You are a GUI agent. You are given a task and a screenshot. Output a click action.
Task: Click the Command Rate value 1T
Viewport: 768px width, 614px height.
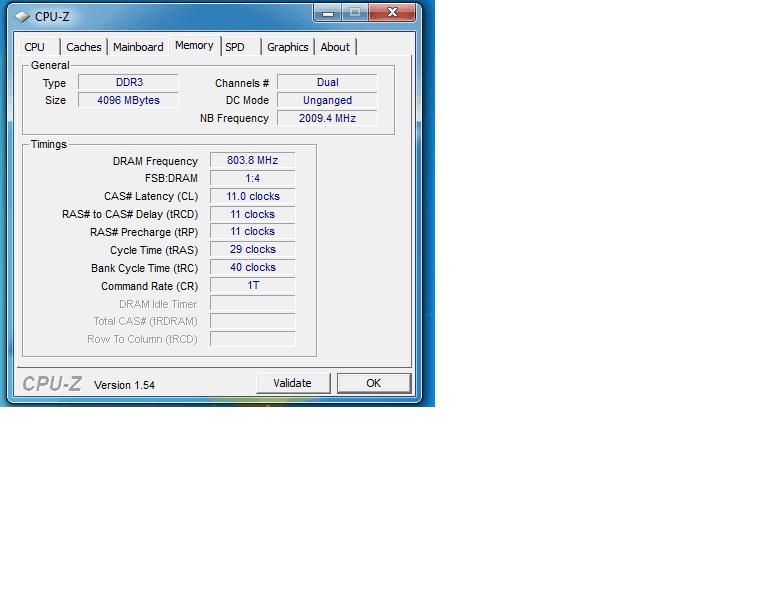click(x=253, y=285)
